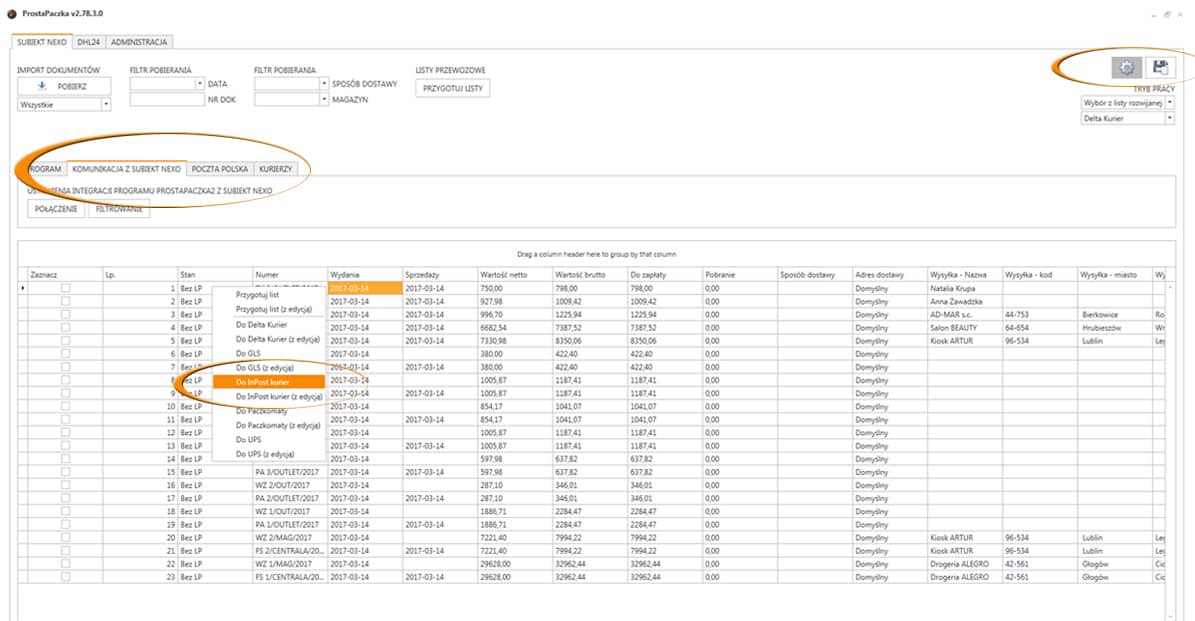Mark the checkbox in row 15, PA 3/OUTLET/2017
1195x621 pixels.
tap(66, 472)
